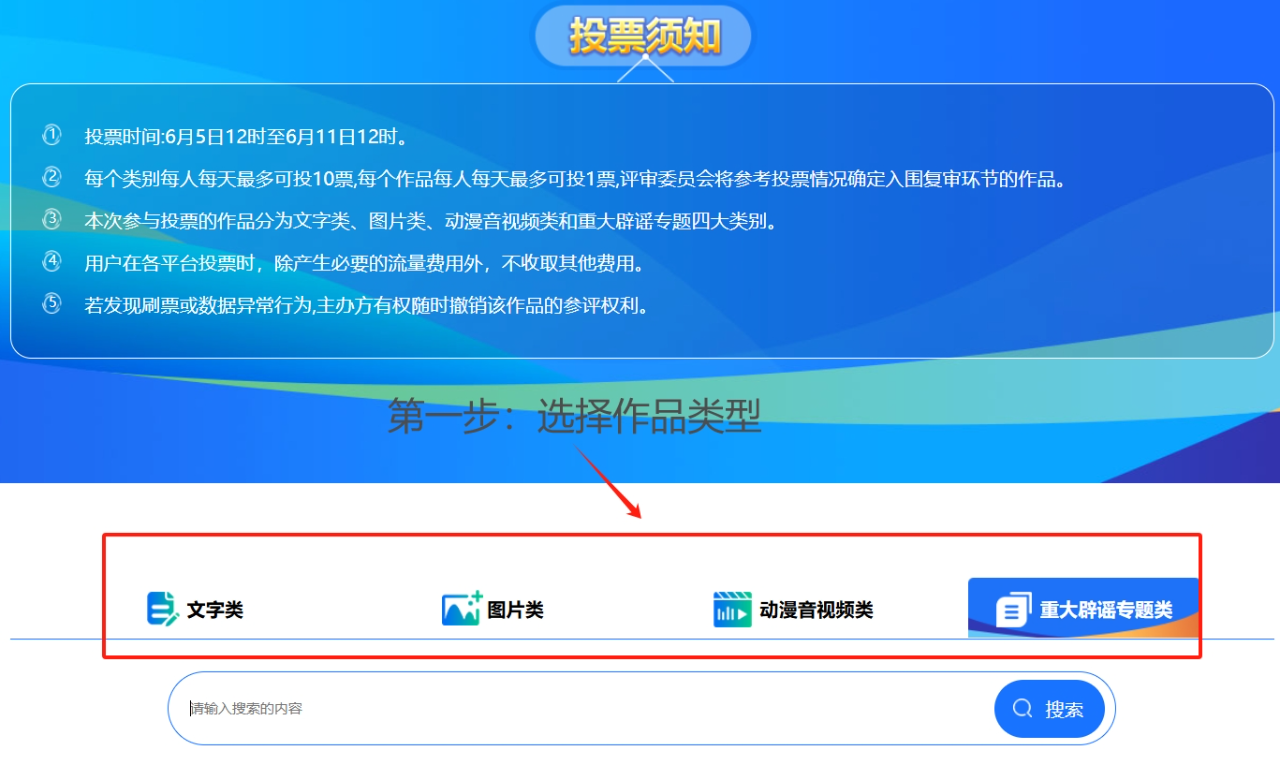Click the 第一步：选择作品类型 annotation text
Screen dimensions: 1280x767
point(575,416)
